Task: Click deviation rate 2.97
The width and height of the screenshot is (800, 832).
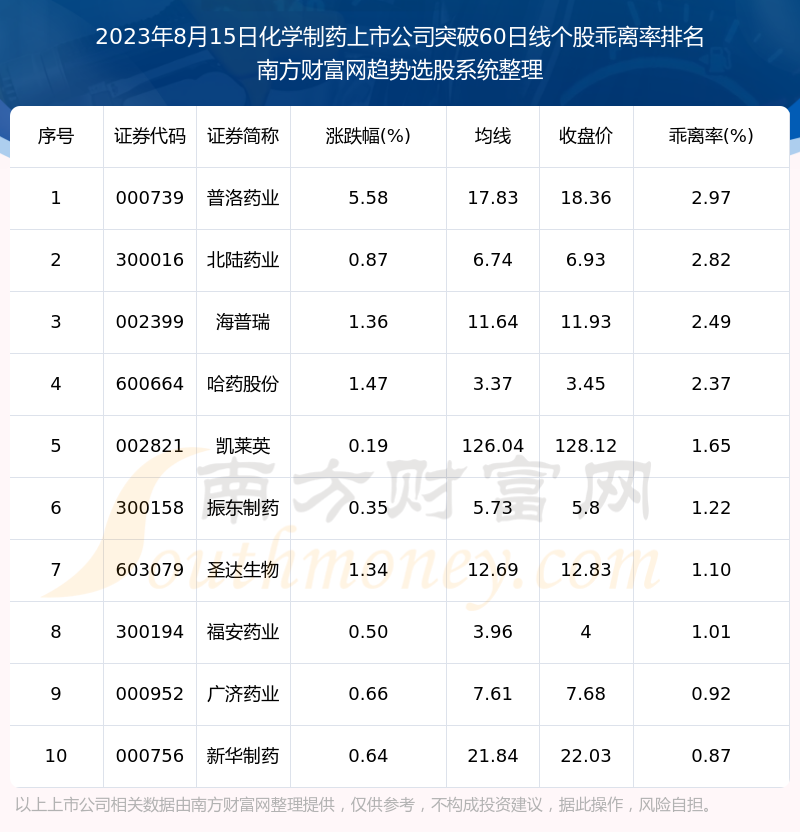Action: click(711, 198)
